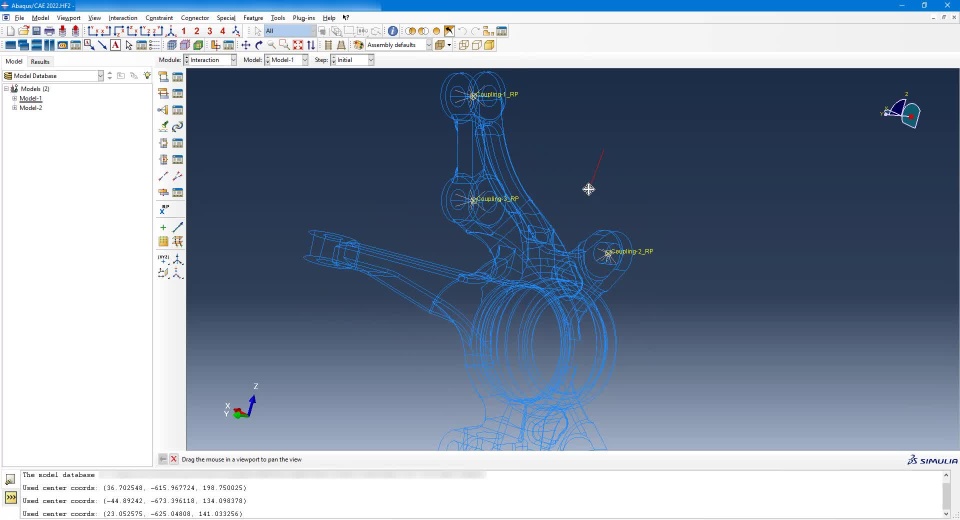Cancel the pan procedure with red X
This screenshot has height=520, width=960.
174,459
